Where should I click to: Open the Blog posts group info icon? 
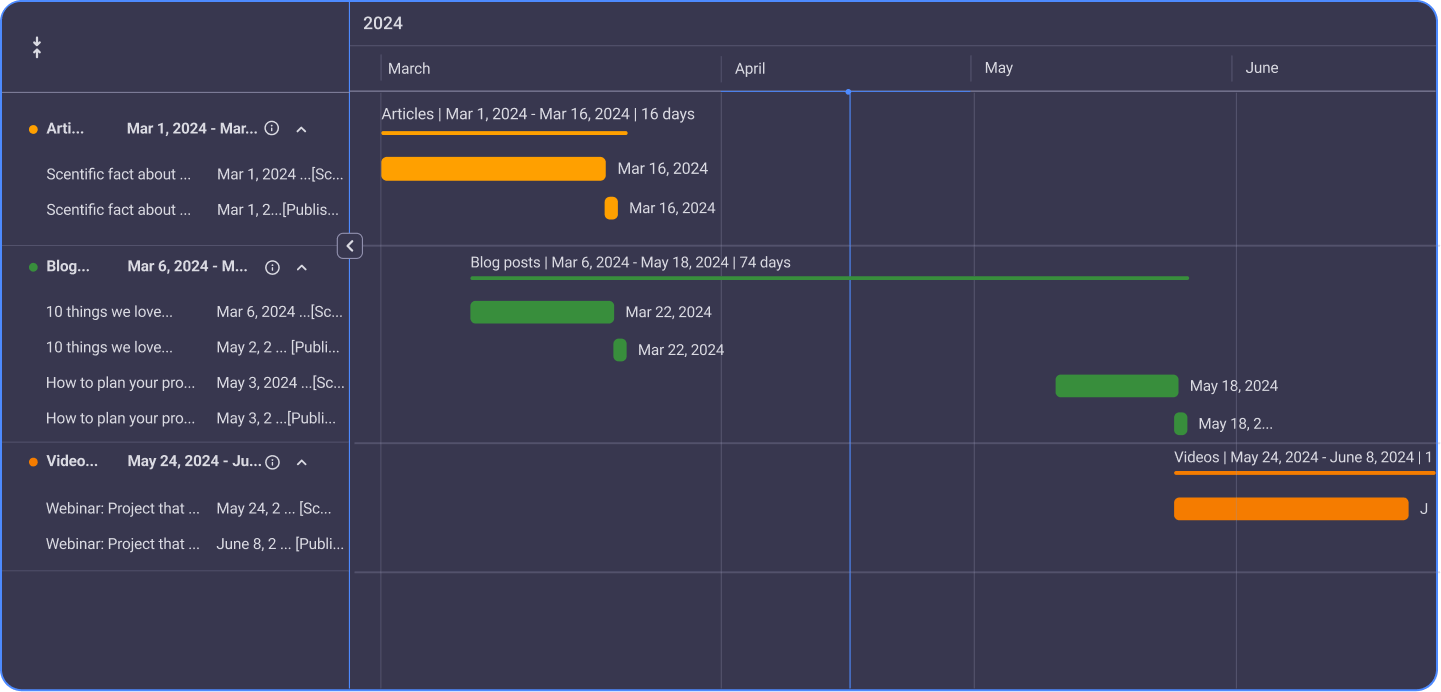click(x=272, y=267)
